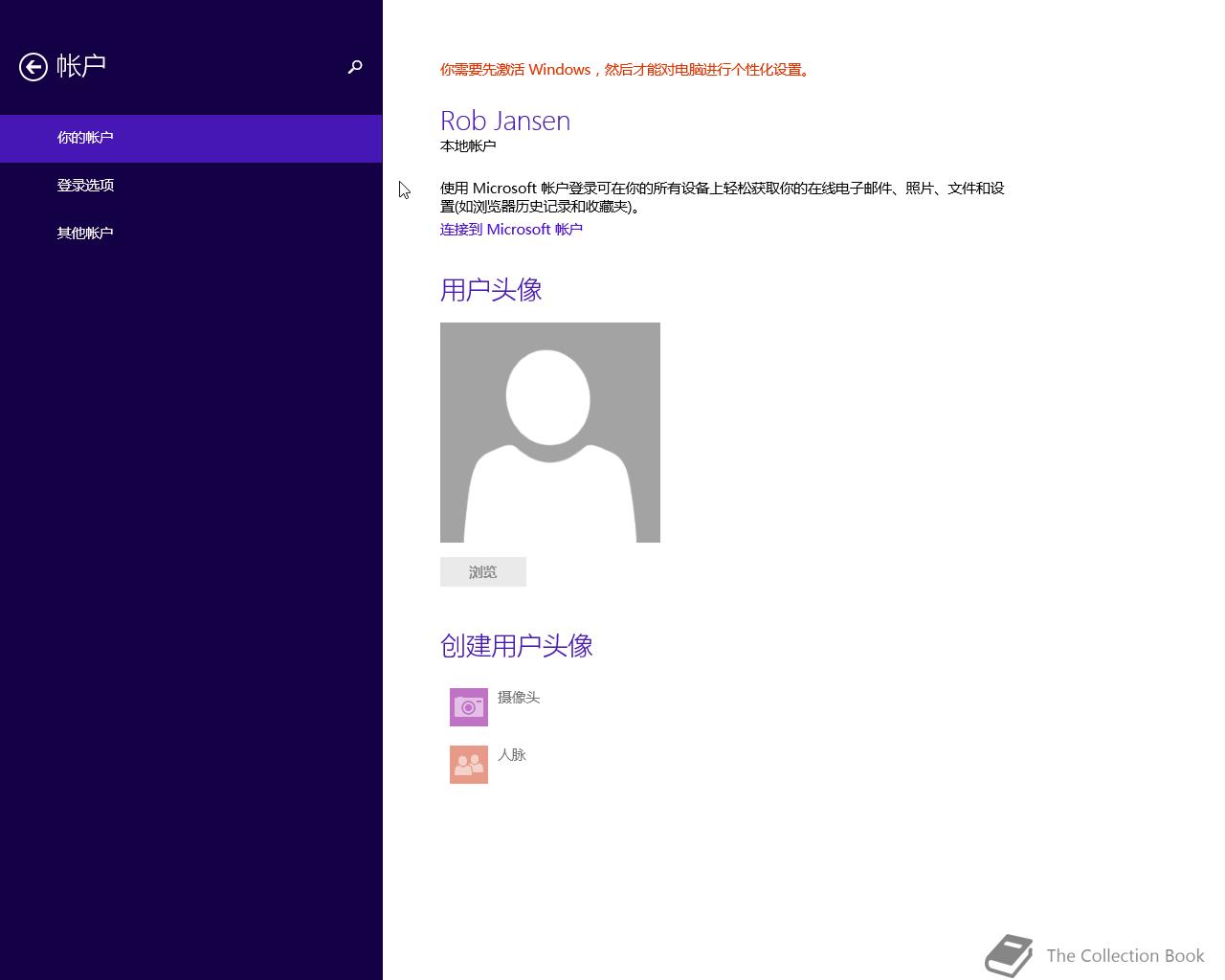
Task: Click the 帐户 title in sidebar
Action: click(81, 66)
